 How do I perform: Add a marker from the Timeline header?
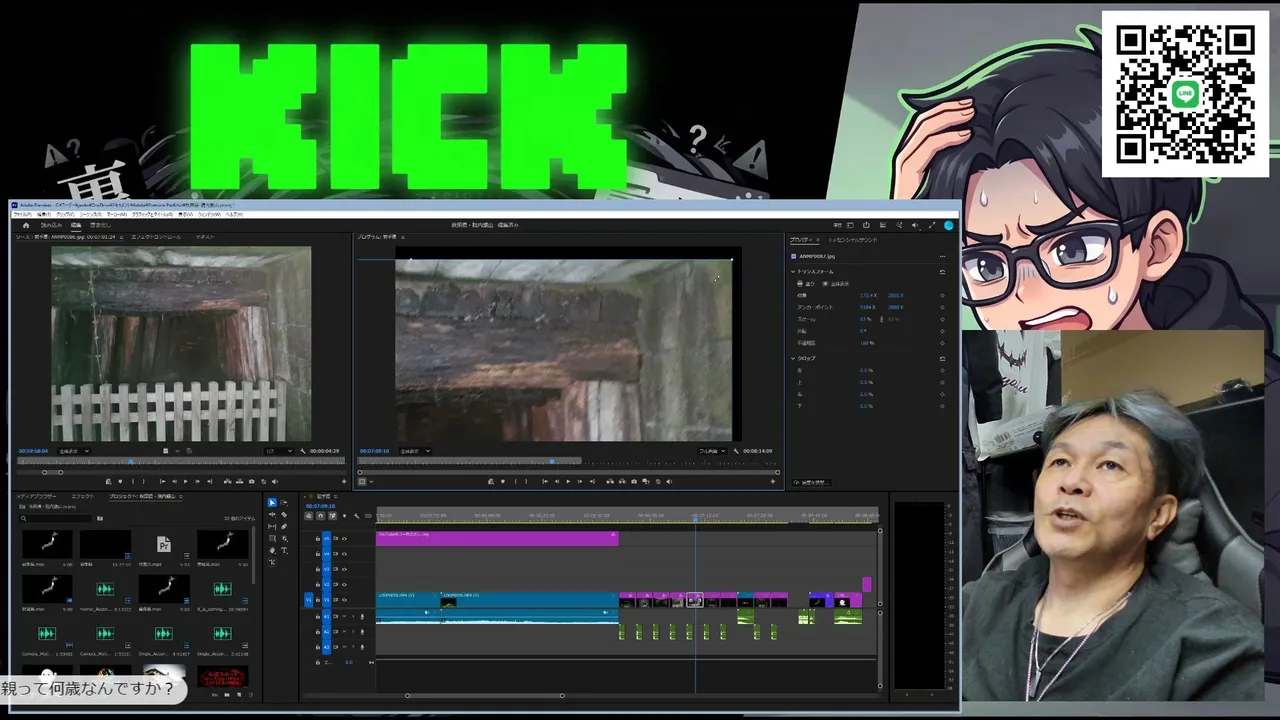[x=343, y=516]
